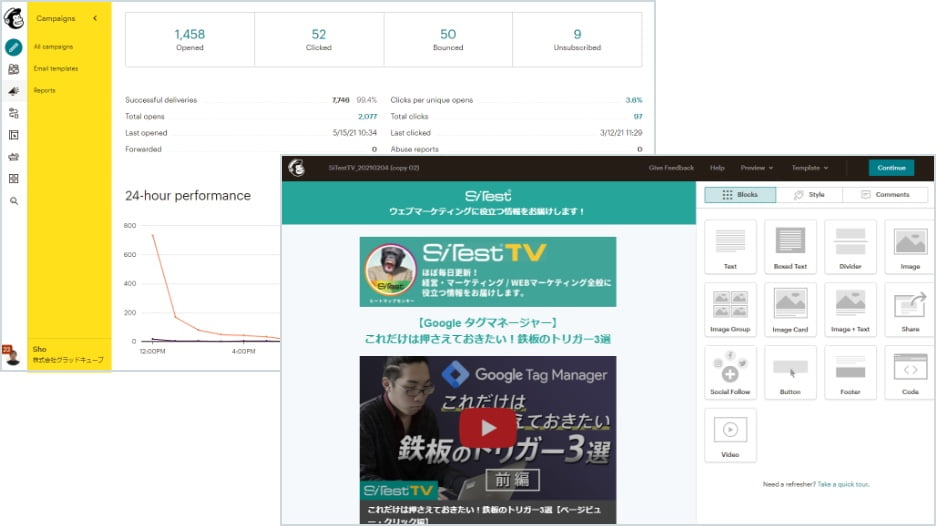Select the Footer content block
The image size is (936, 526).
[x=850, y=372]
